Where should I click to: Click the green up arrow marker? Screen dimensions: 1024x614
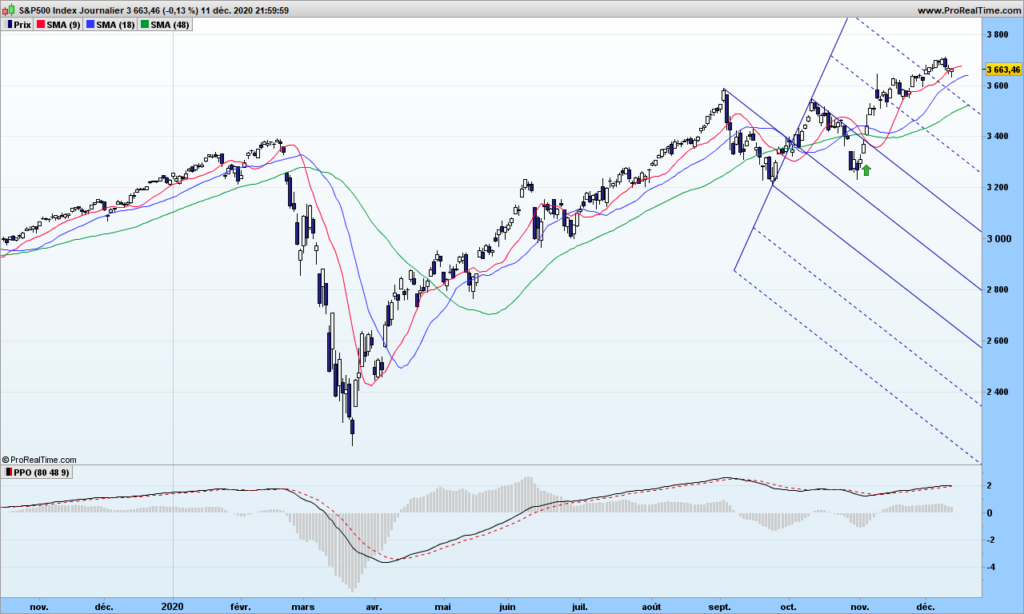[x=866, y=170]
